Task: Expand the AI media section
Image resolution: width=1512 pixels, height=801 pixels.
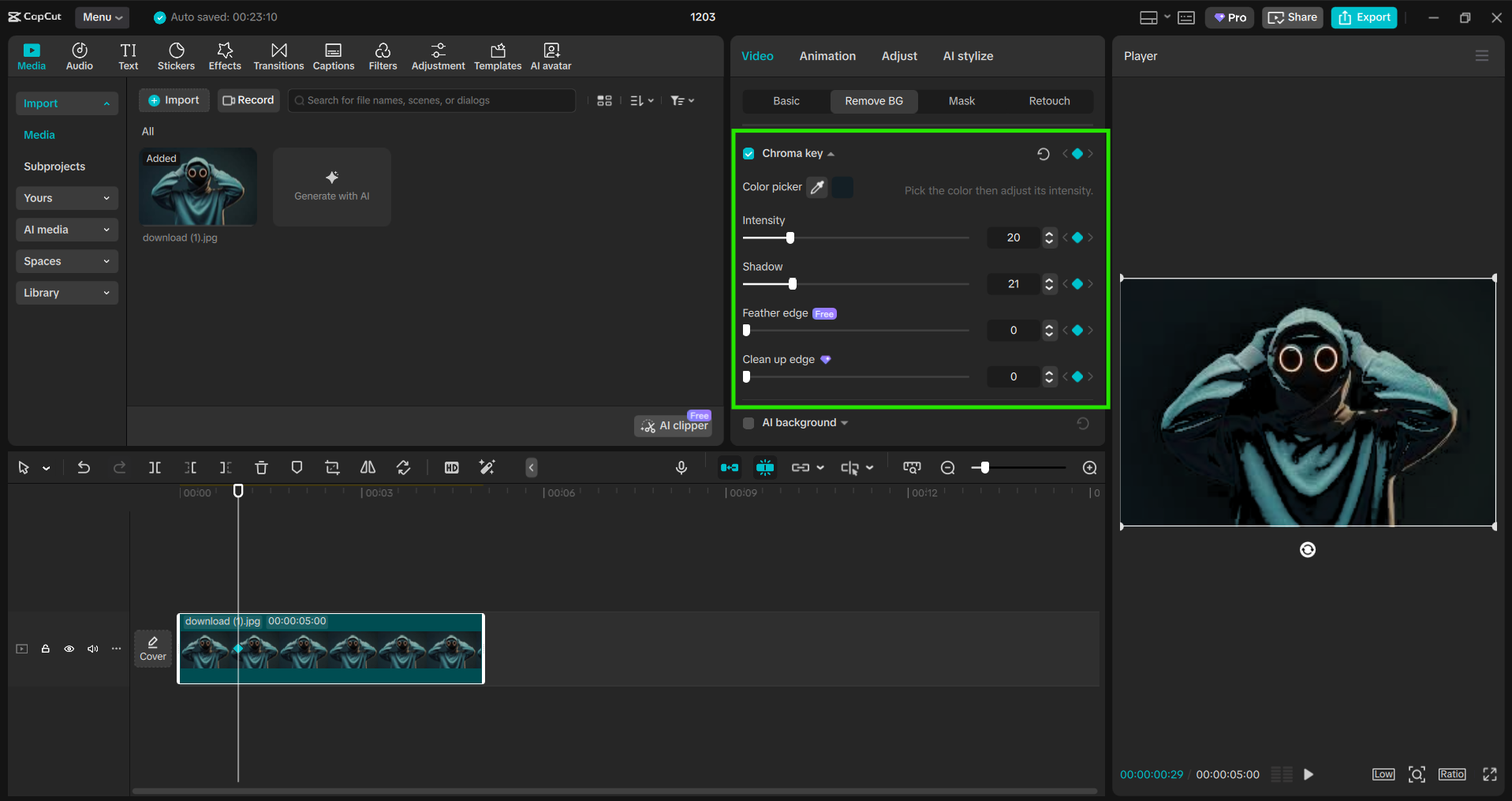Action: [x=66, y=230]
